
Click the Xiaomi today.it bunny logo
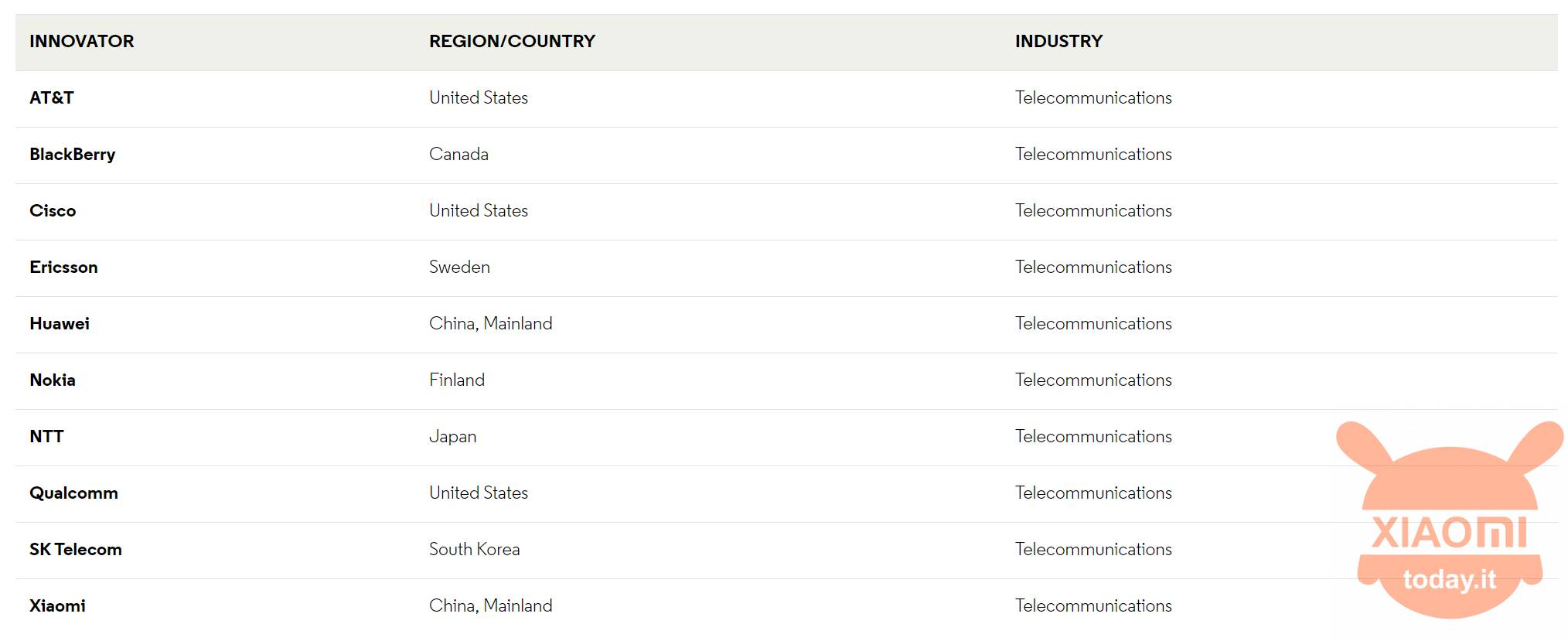(1450, 520)
